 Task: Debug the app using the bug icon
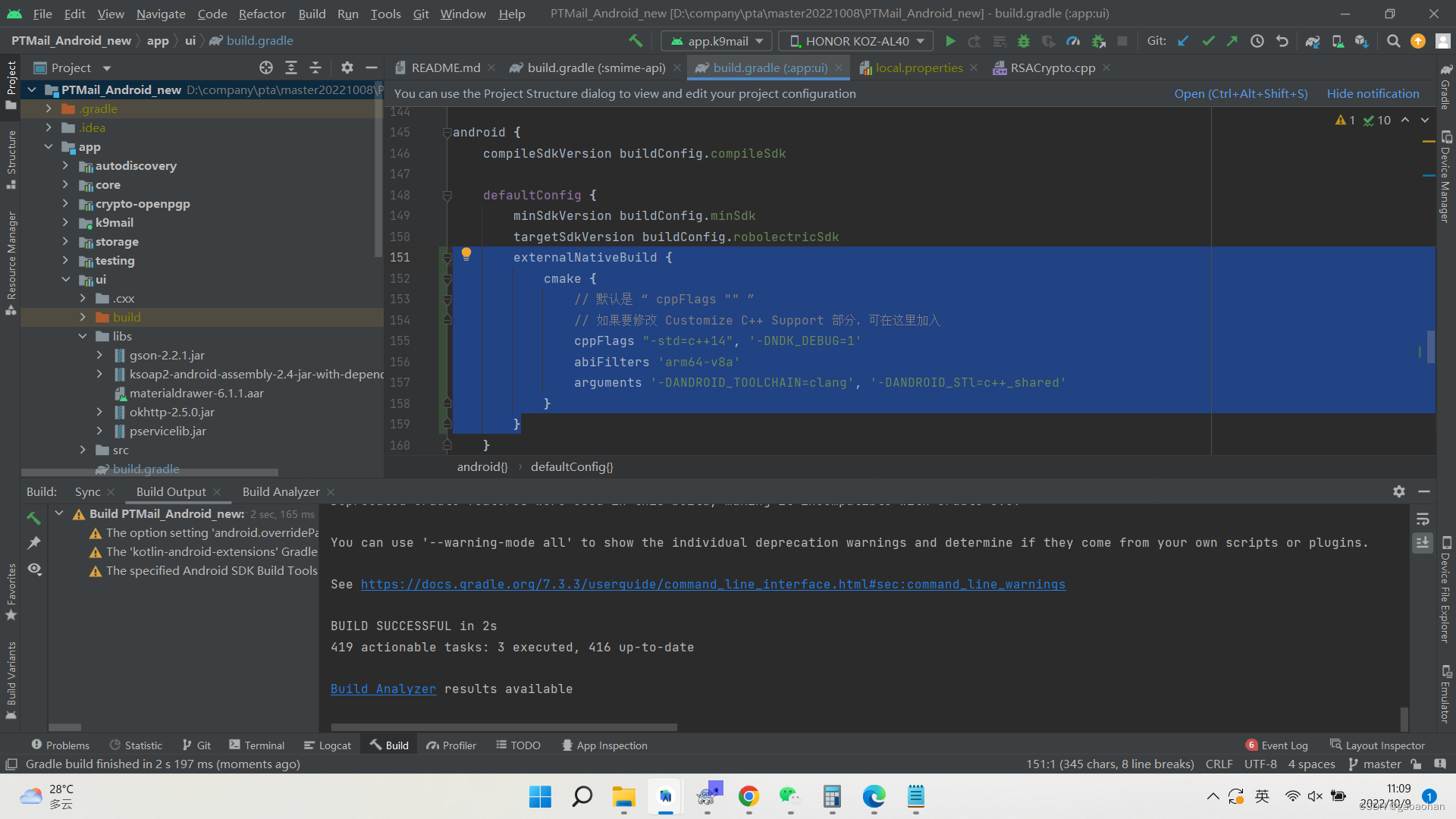coord(1024,41)
